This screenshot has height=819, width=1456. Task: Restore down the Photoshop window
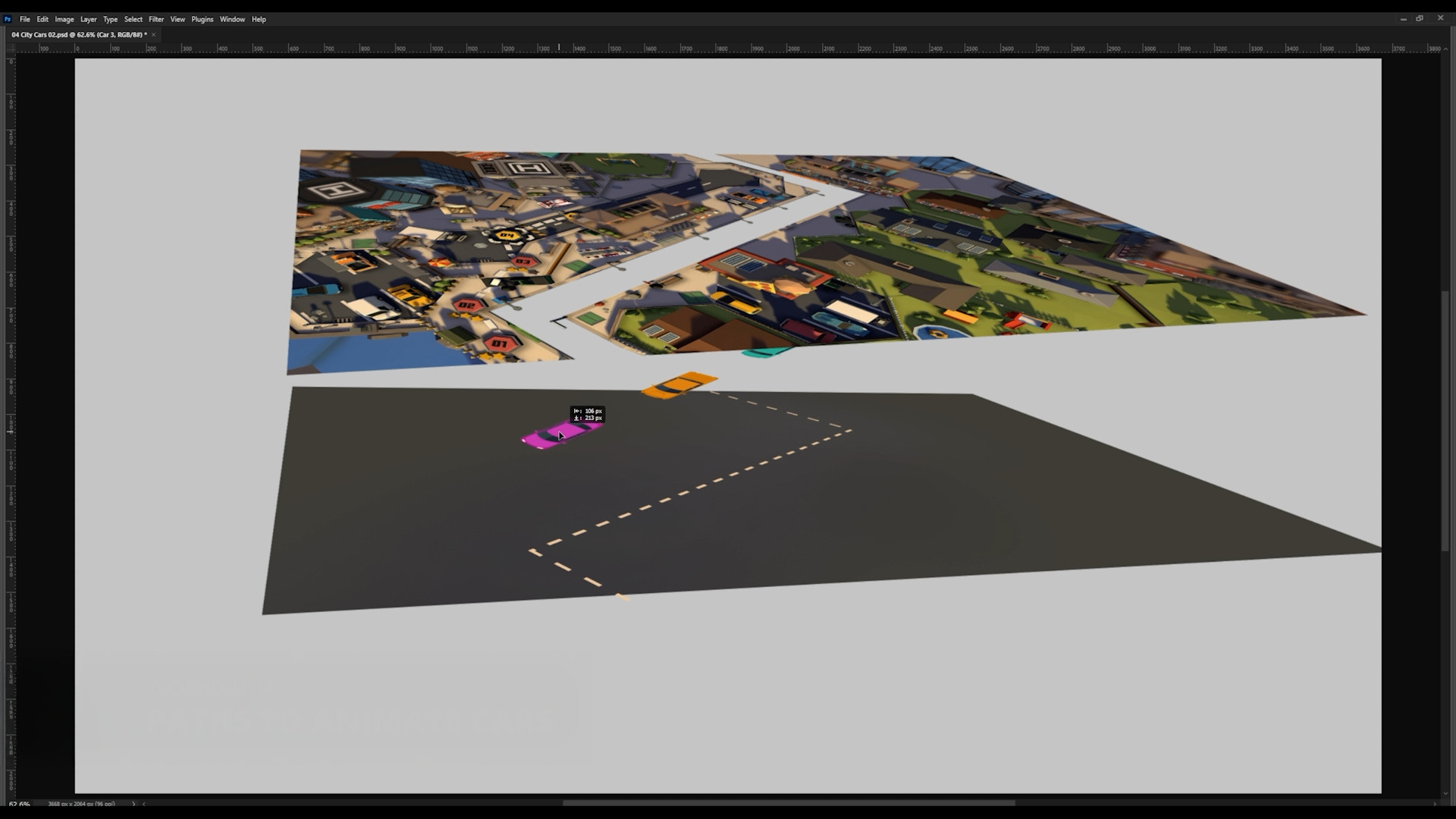(1420, 18)
